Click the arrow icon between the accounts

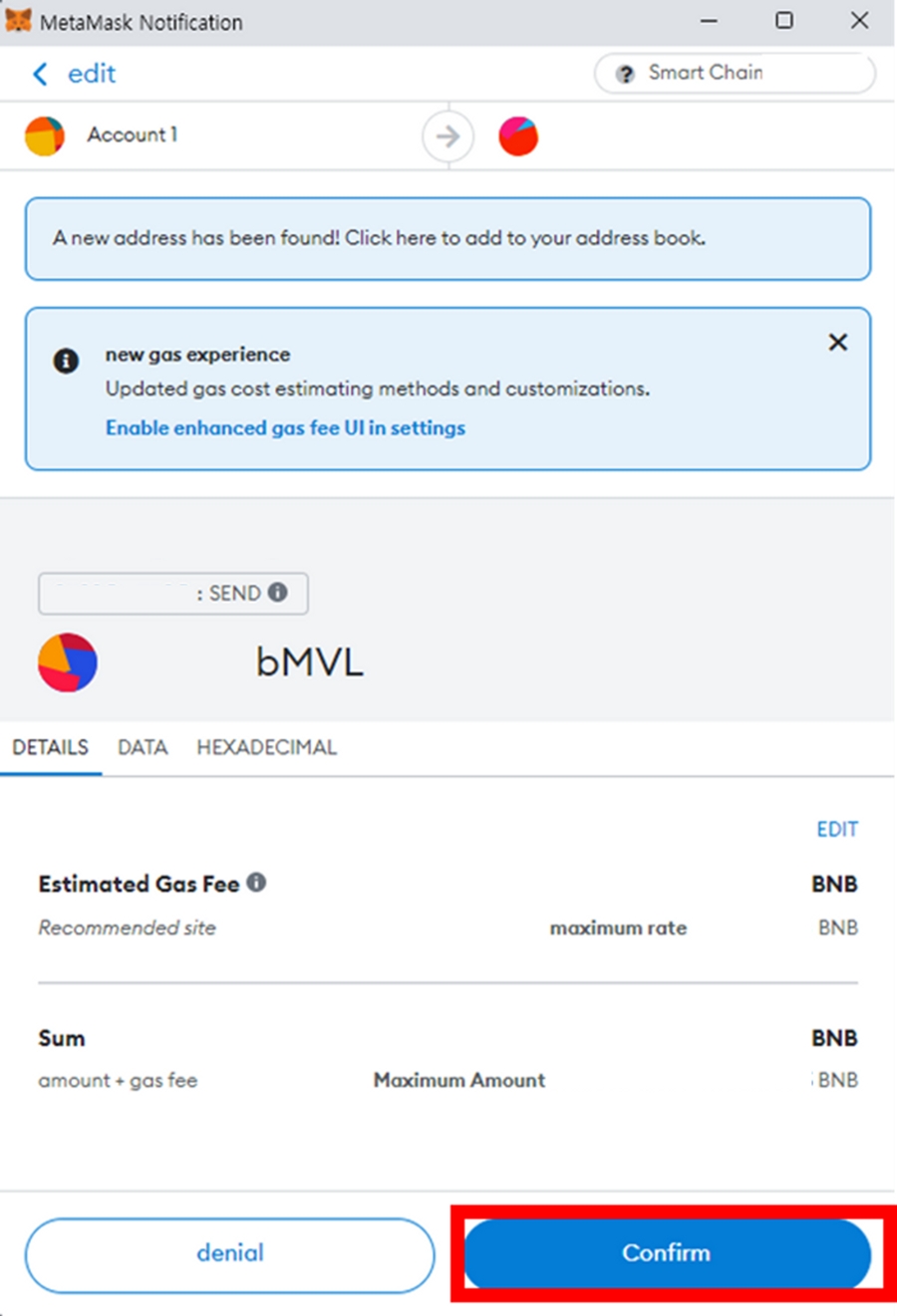pos(448,135)
